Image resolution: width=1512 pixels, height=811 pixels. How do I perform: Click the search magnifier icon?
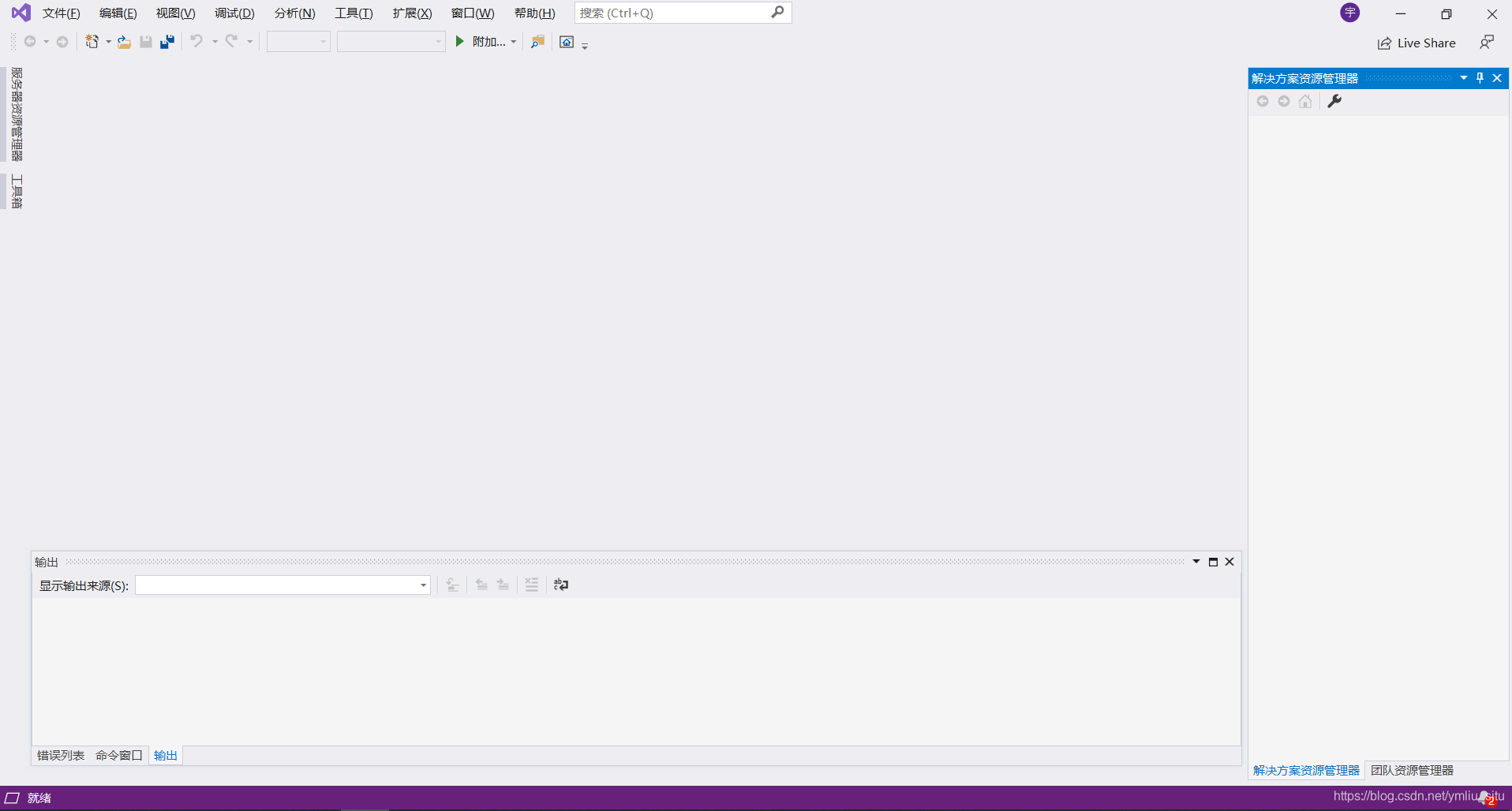tap(777, 13)
